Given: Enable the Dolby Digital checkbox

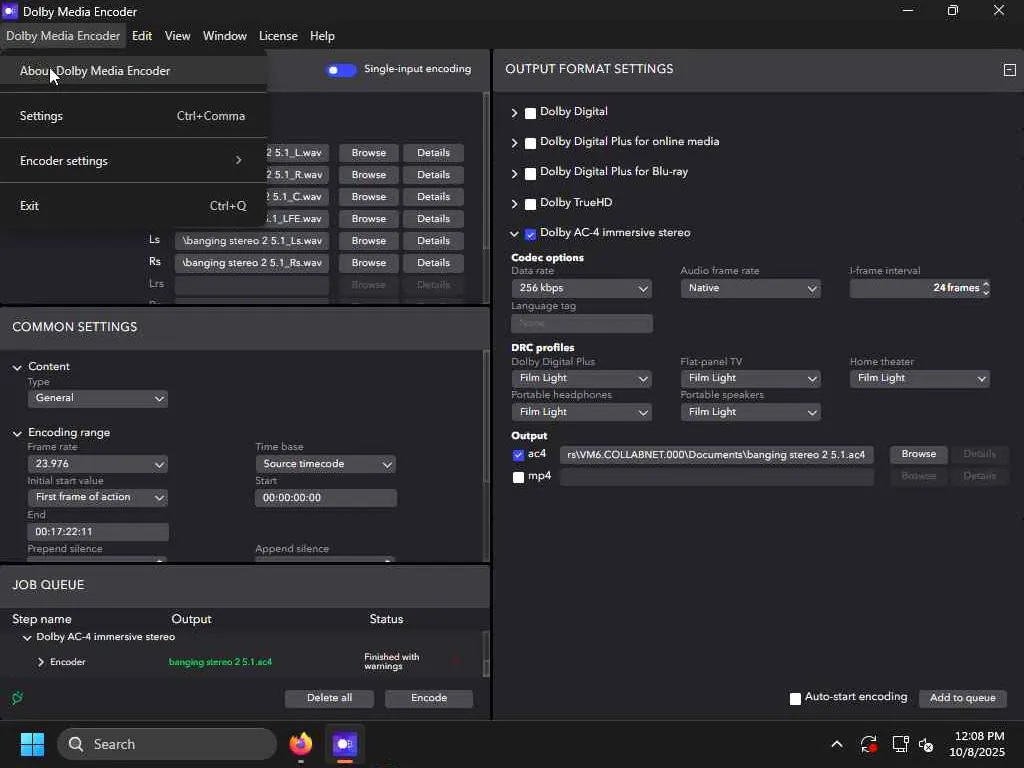Looking at the screenshot, I should tap(530, 113).
